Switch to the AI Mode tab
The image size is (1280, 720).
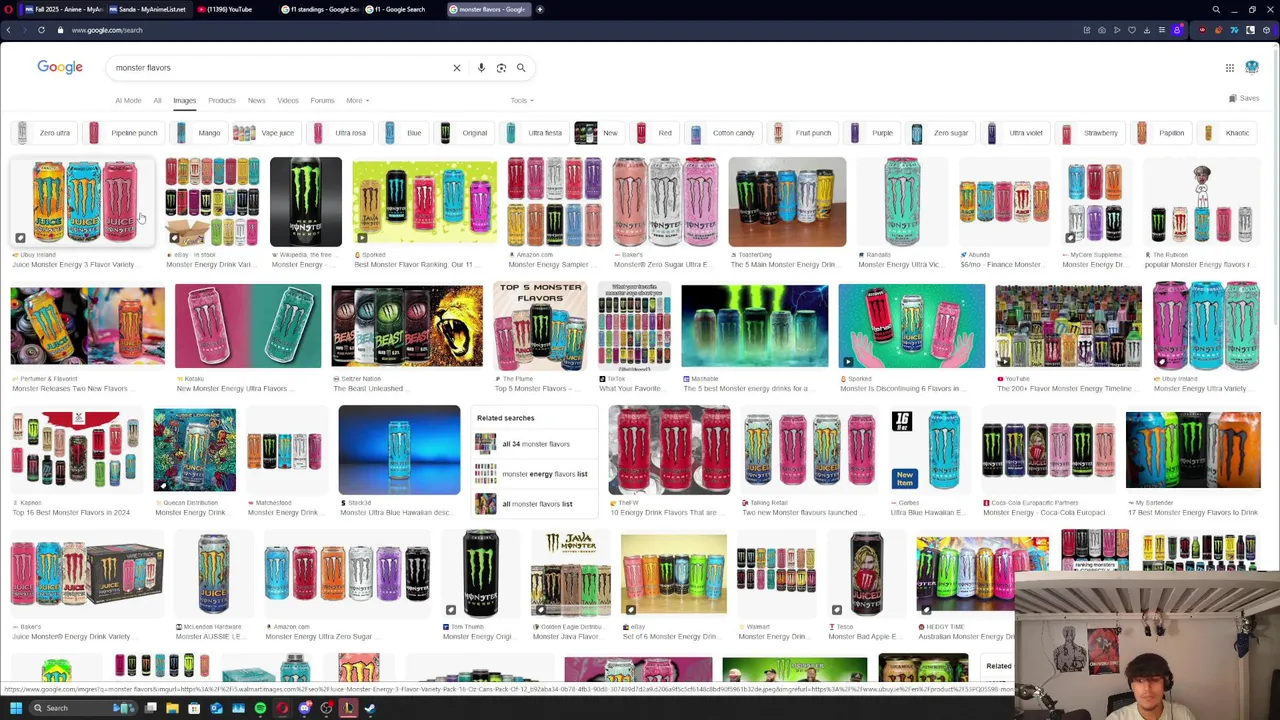[128, 100]
